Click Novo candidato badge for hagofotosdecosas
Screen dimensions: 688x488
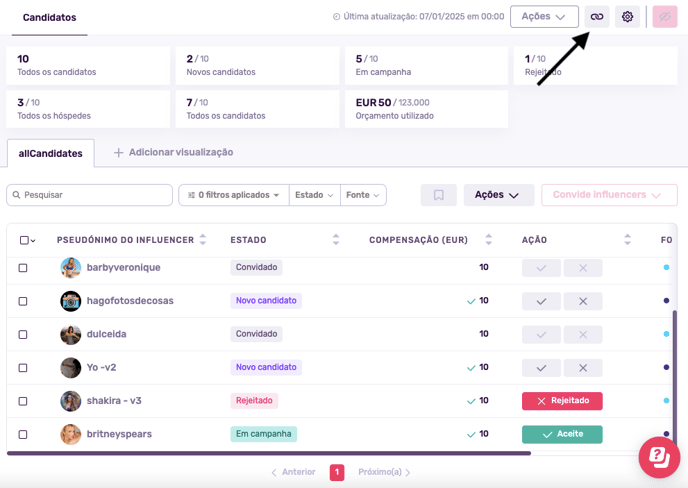pyautogui.click(x=266, y=301)
